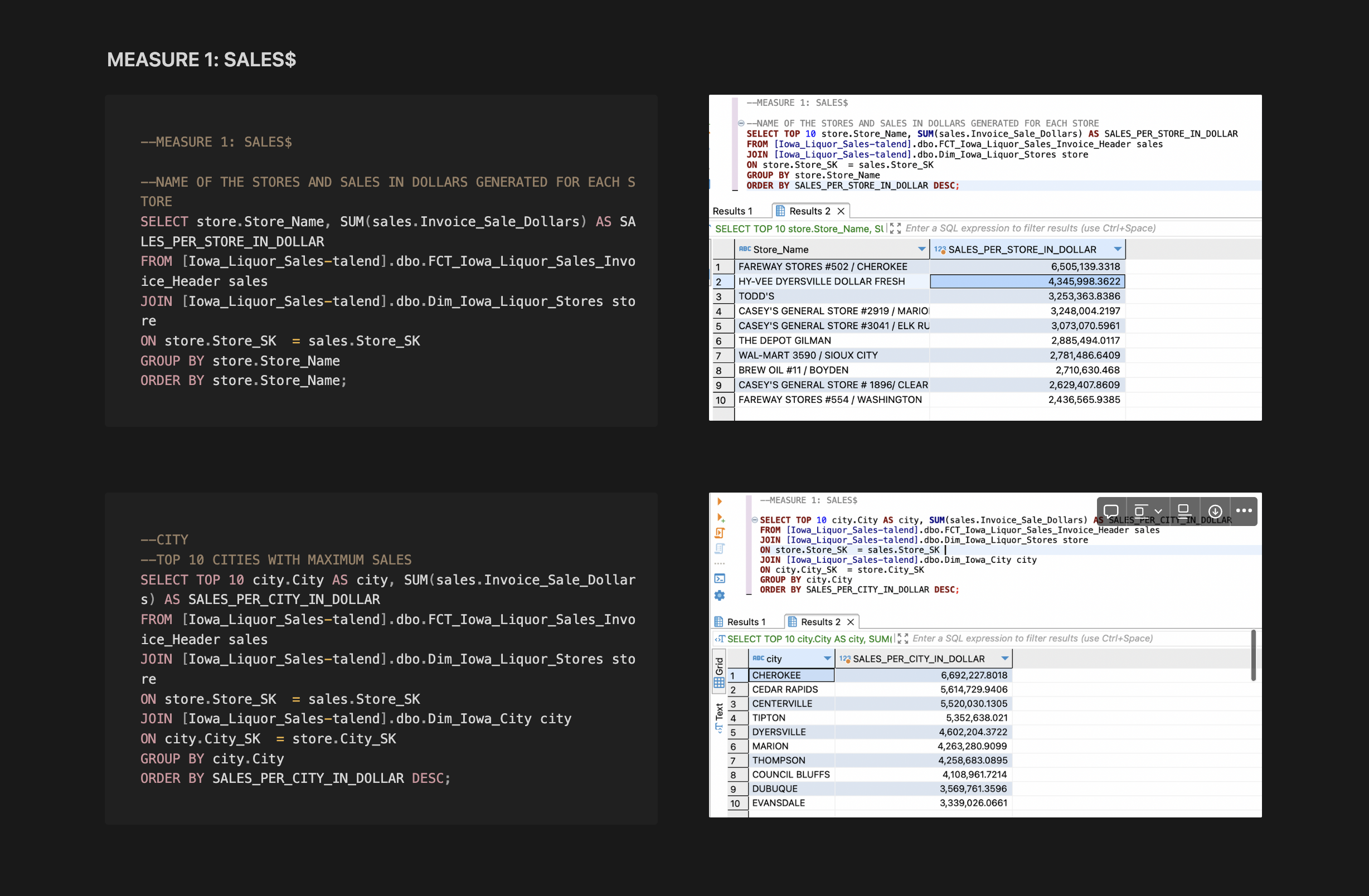Add a comment via the bubble icon
The height and width of the screenshot is (896, 1369).
[x=1112, y=512]
